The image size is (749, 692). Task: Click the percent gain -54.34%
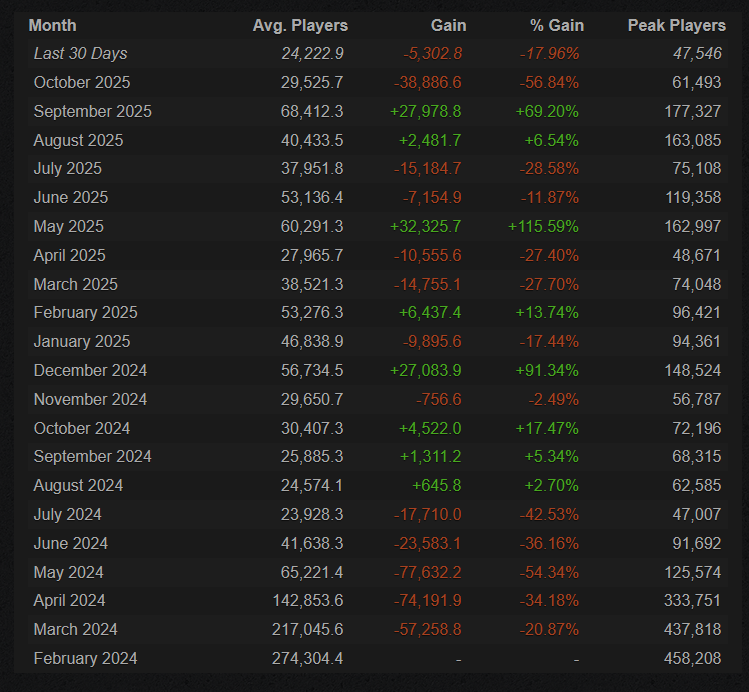tap(549, 572)
